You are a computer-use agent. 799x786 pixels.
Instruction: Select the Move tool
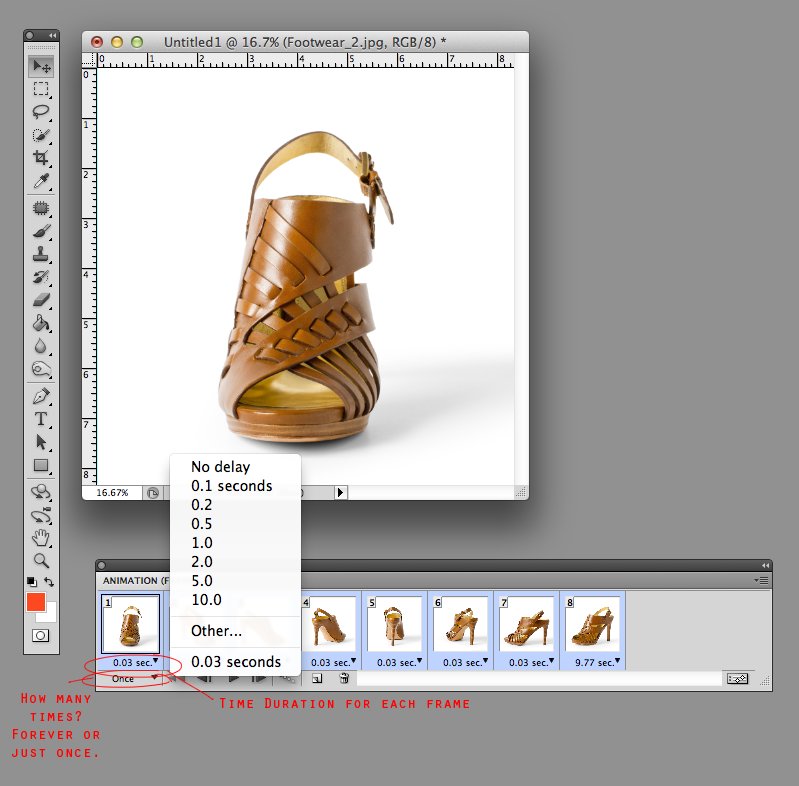[41, 66]
